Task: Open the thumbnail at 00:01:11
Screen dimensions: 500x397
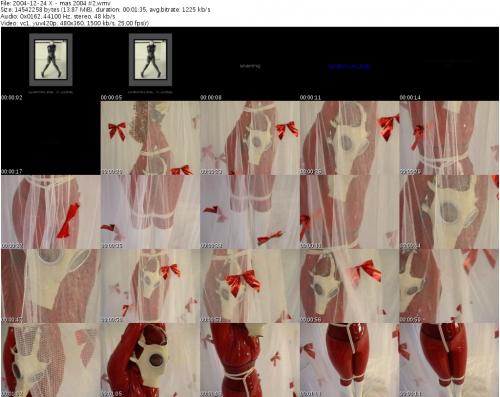Action: [x=349, y=360]
